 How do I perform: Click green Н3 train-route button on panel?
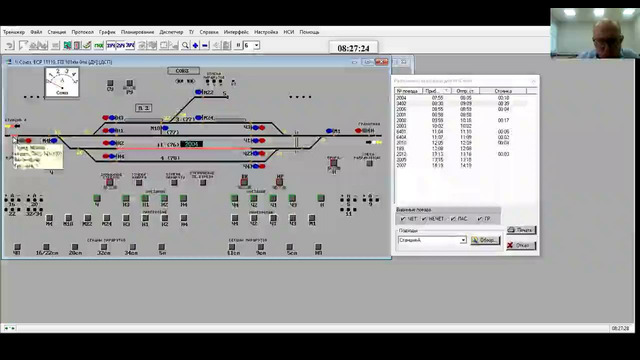pyautogui.click(x=126, y=198)
